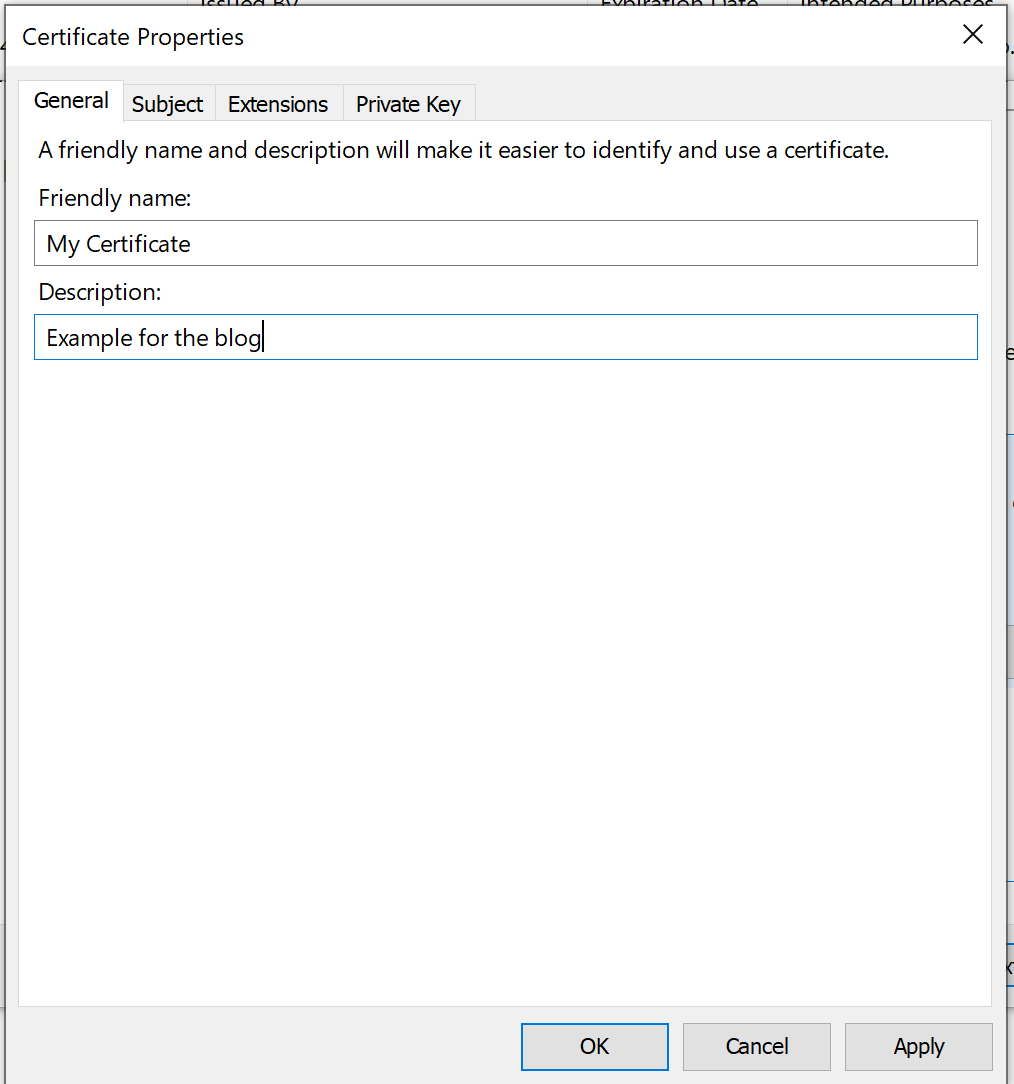Close the Certificate Properties dialog
The width and height of the screenshot is (1014, 1084).
[x=972, y=34]
